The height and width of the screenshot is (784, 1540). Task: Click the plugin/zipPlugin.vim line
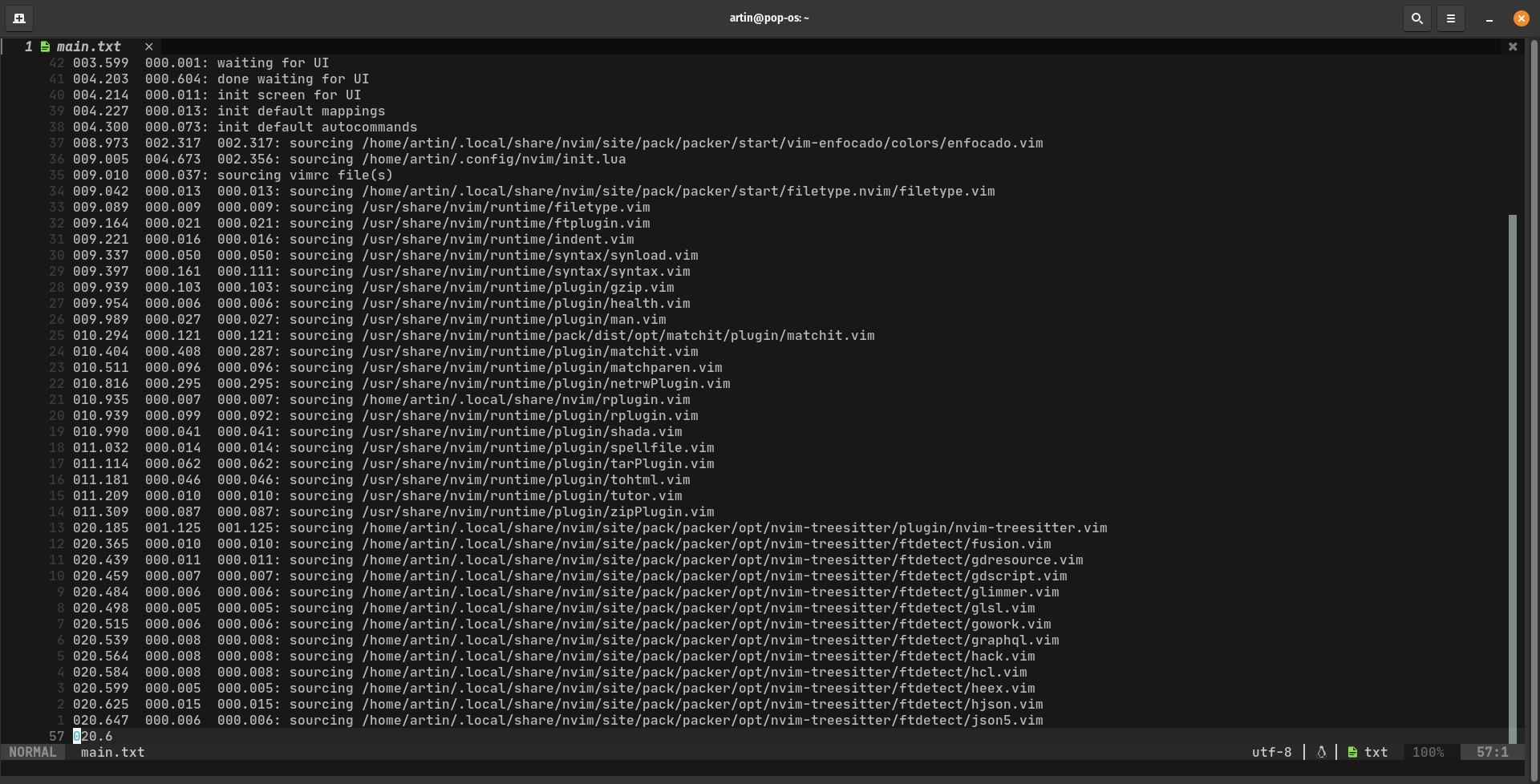(393, 511)
